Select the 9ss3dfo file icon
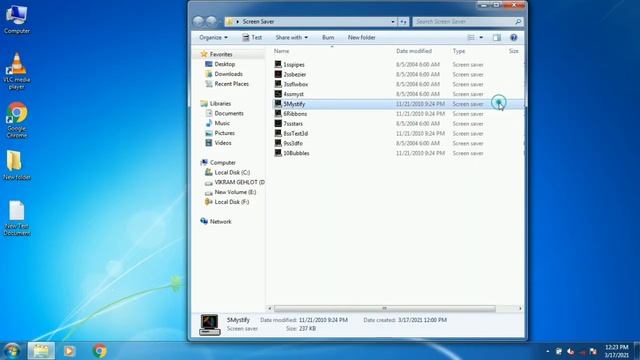Screen dimensions: 640x360 [x=278, y=143]
